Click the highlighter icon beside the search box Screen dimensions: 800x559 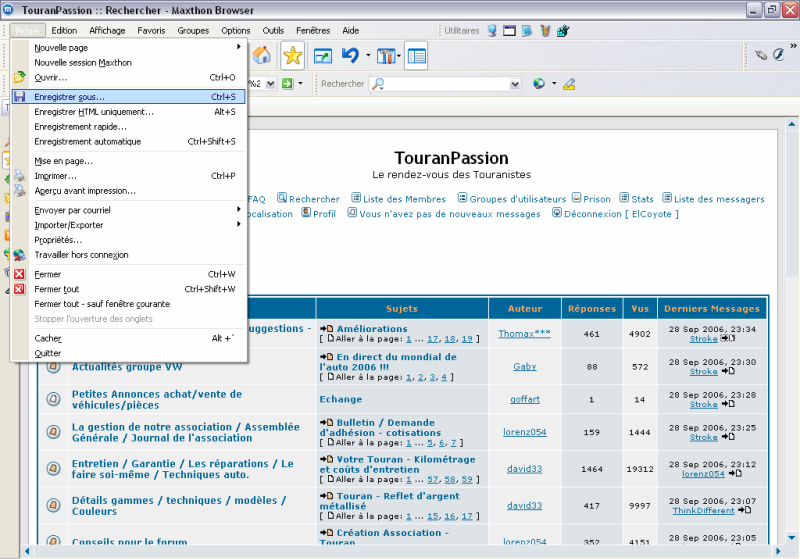click(x=569, y=84)
